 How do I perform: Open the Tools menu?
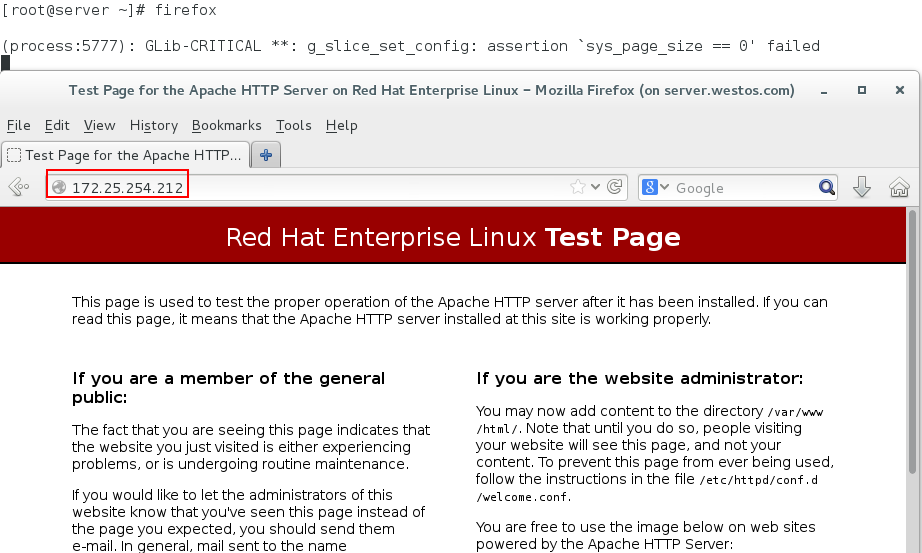click(293, 125)
